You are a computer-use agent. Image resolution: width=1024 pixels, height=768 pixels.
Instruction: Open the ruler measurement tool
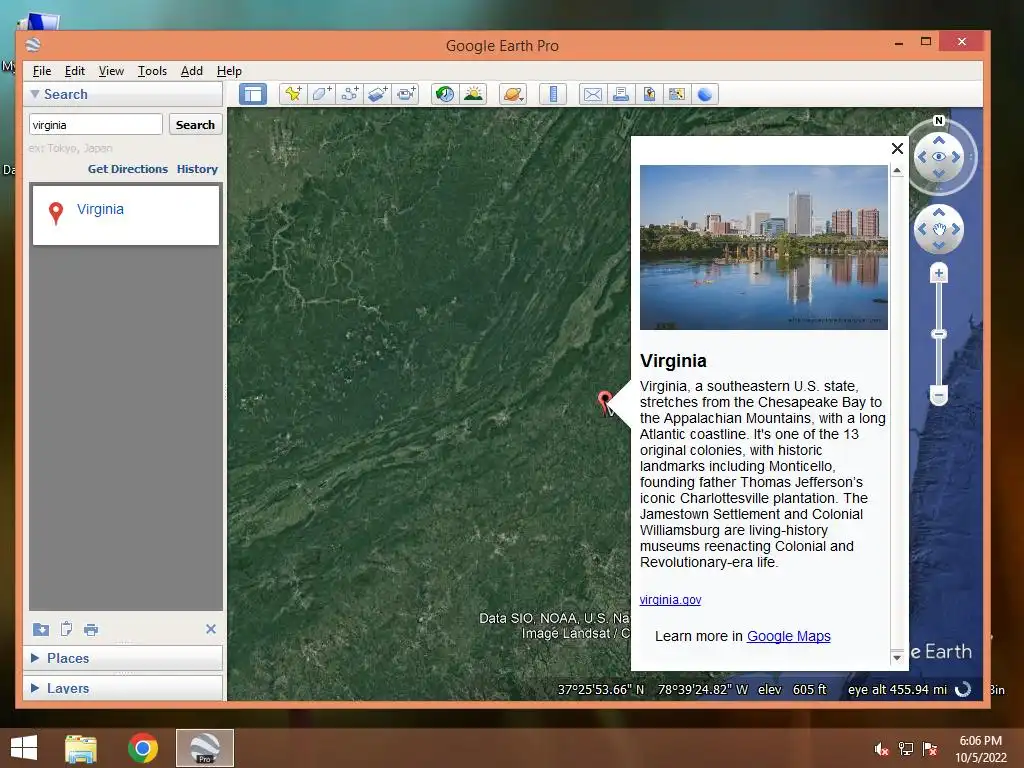click(x=552, y=94)
